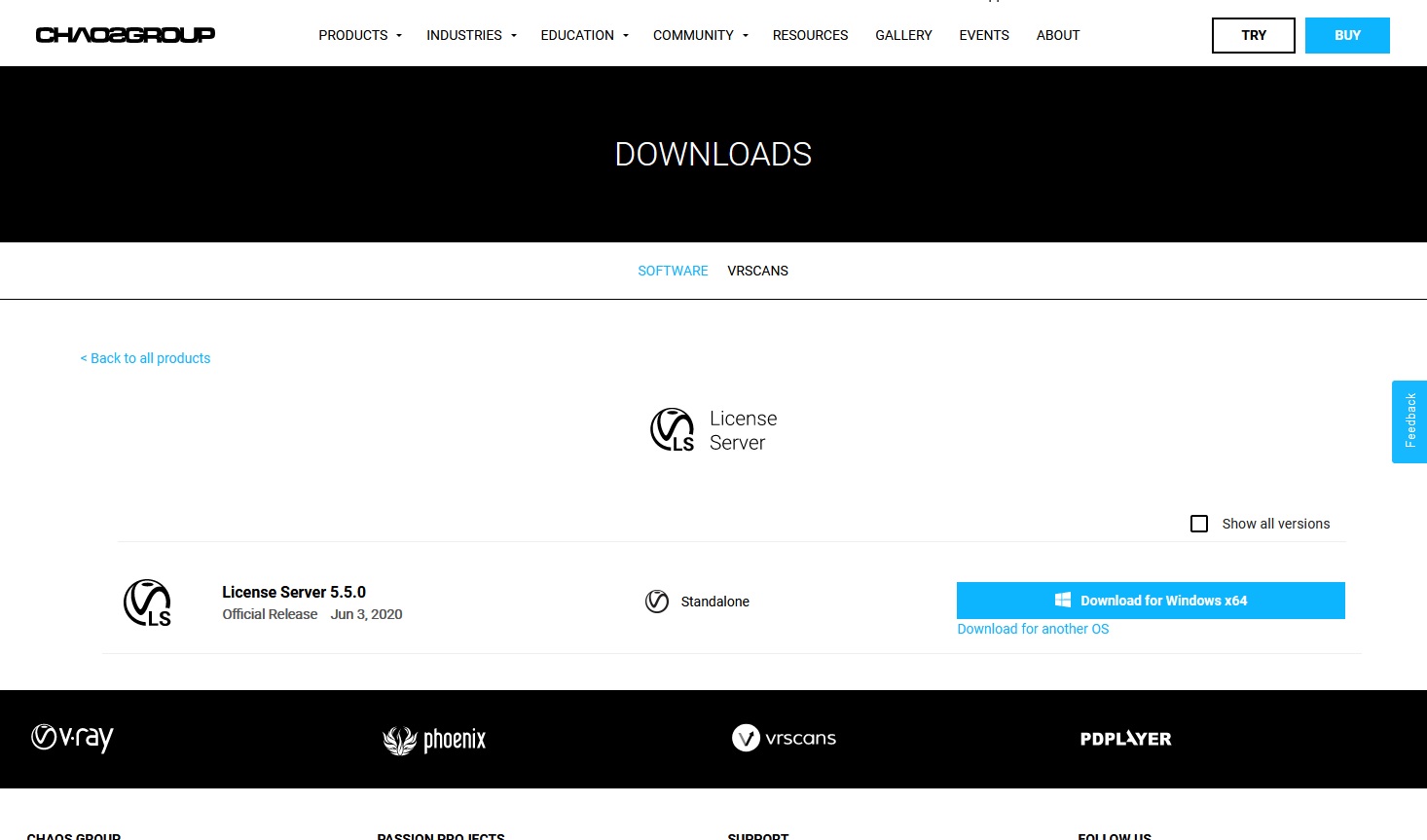Click the License Server 5.5.0 title
Image resolution: width=1427 pixels, height=840 pixels.
(x=294, y=592)
